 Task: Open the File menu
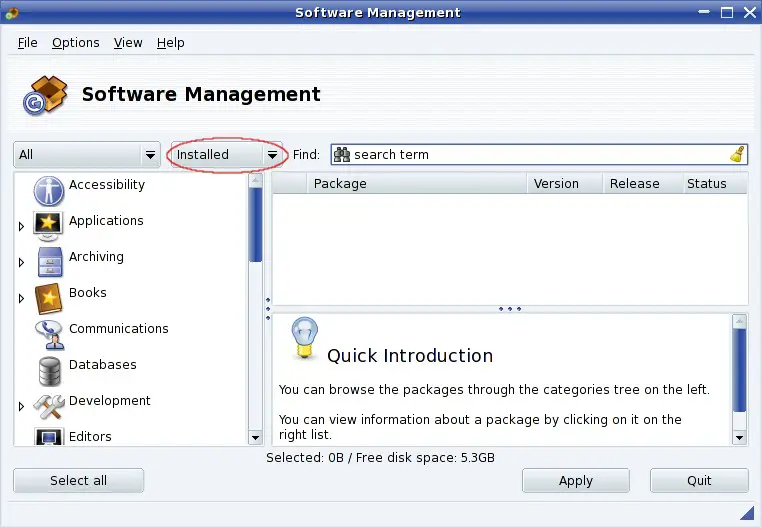[x=27, y=43]
